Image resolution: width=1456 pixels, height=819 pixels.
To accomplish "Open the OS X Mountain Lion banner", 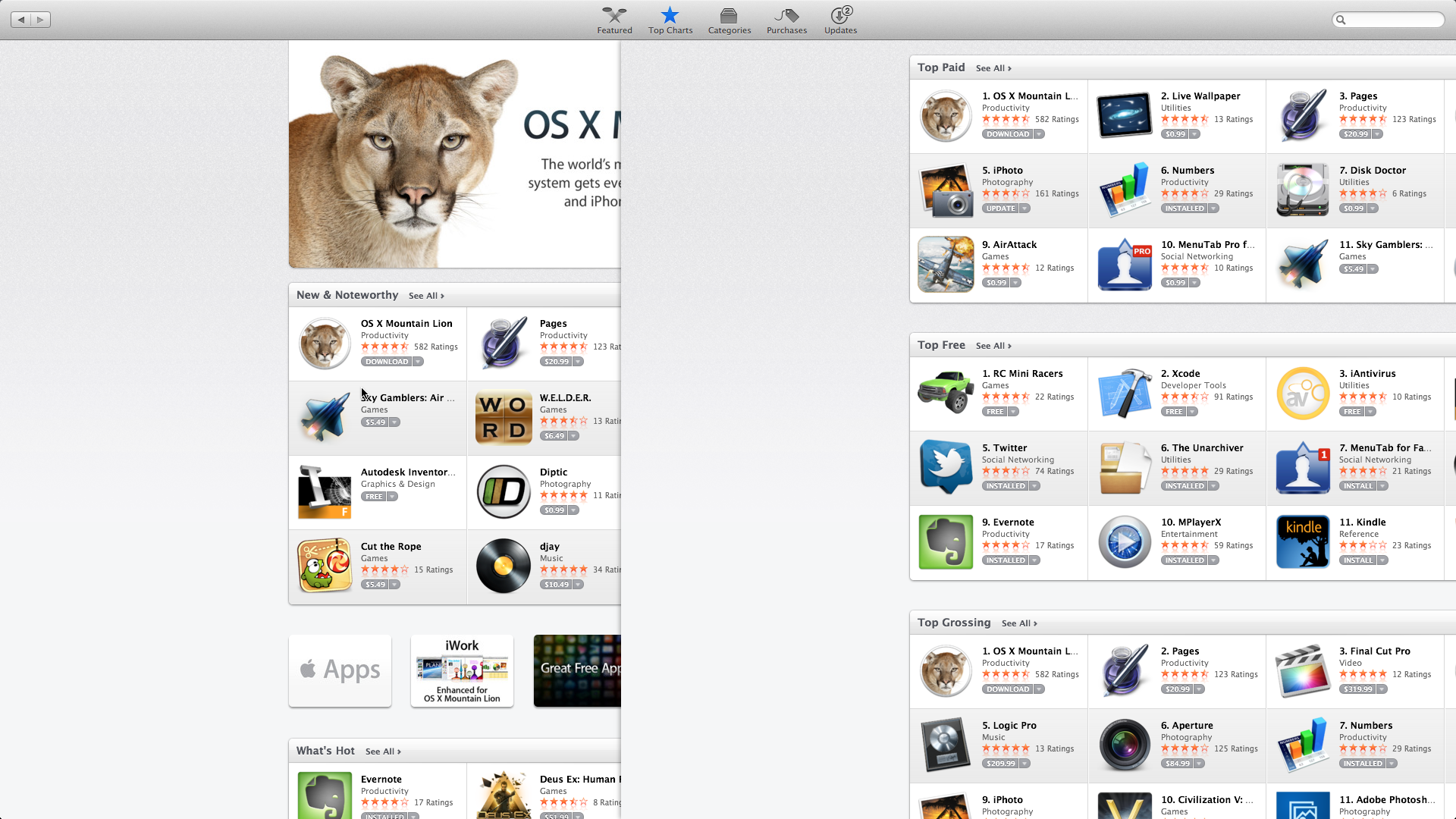I will point(454,154).
